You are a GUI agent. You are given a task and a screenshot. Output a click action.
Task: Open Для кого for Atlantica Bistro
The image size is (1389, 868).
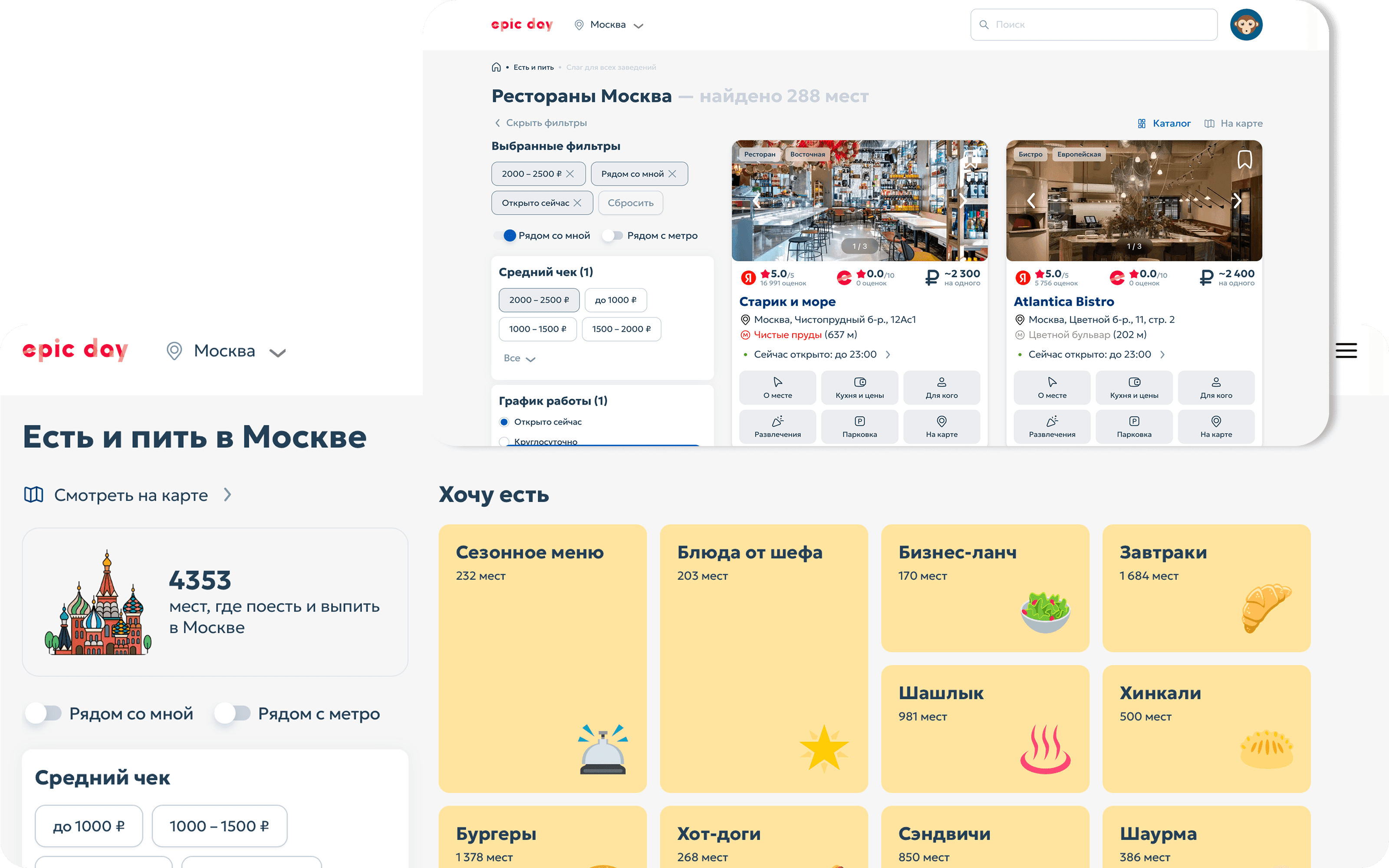point(1216,388)
